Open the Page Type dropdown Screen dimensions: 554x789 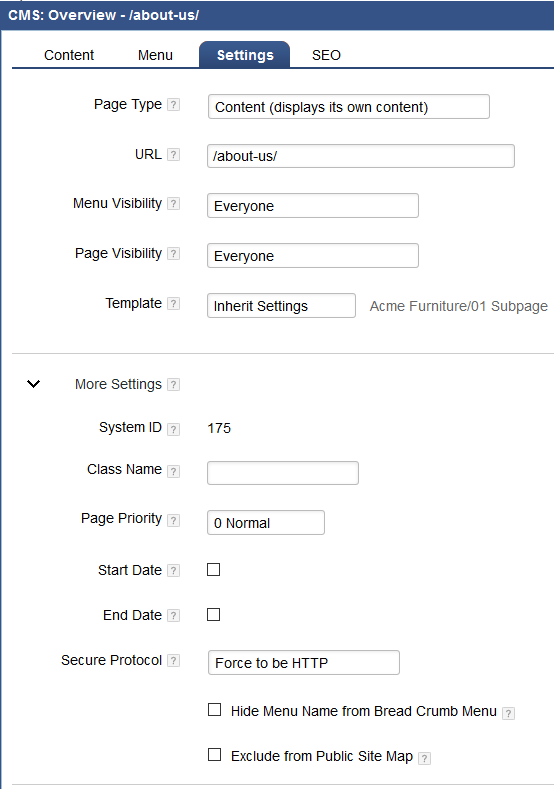pos(349,107)
